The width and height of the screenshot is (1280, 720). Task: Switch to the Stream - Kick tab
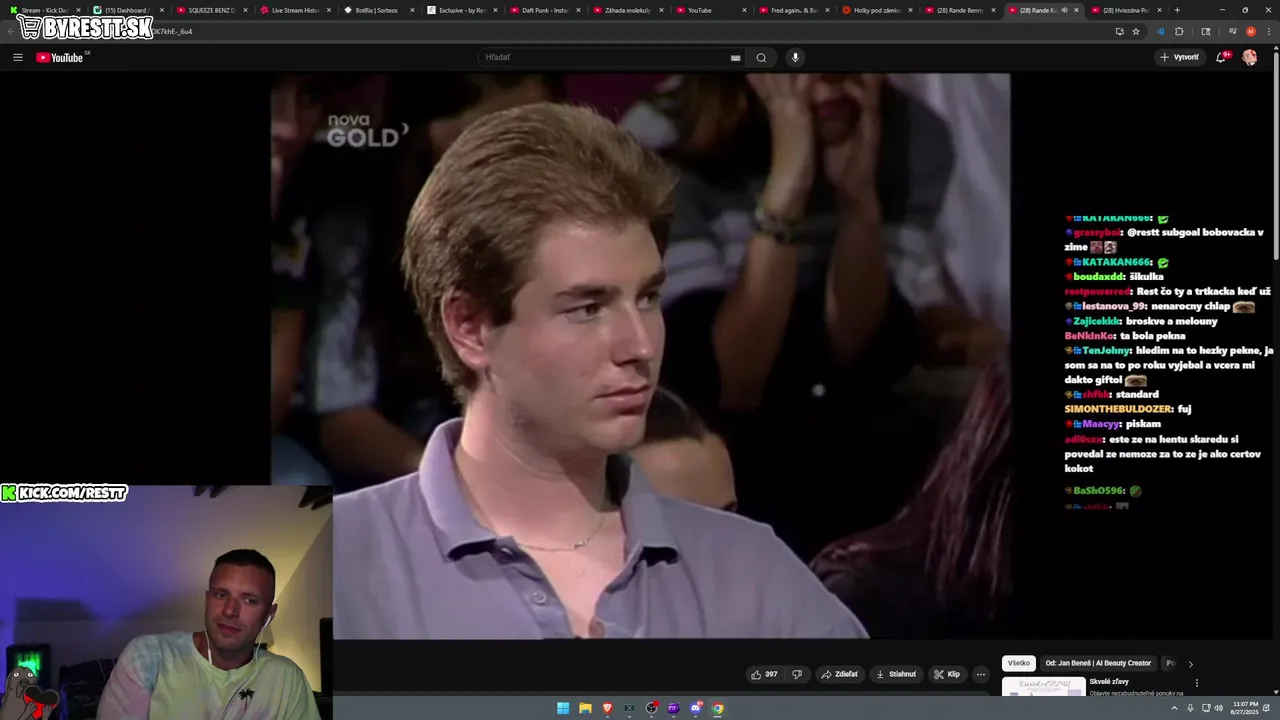[46, 10]
